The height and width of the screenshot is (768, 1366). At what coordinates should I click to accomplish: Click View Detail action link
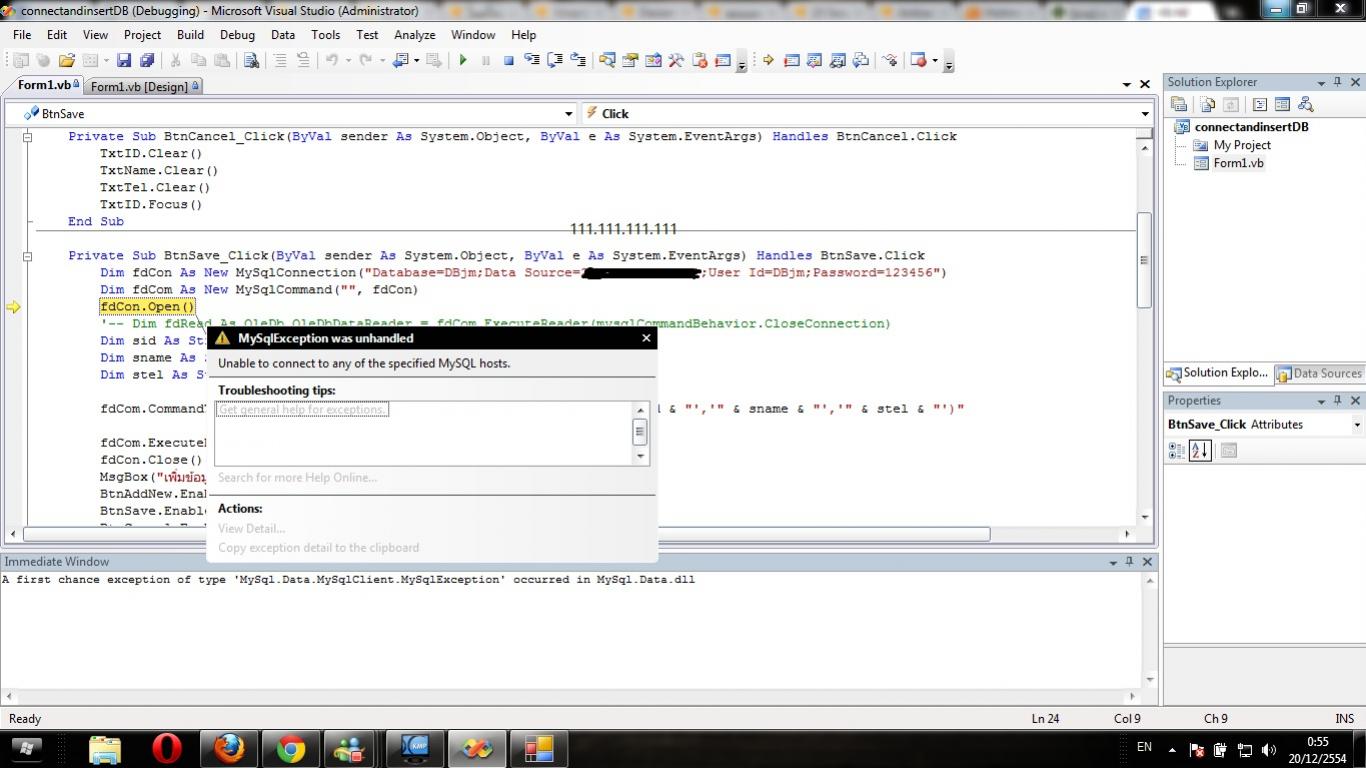coord(251,528)
